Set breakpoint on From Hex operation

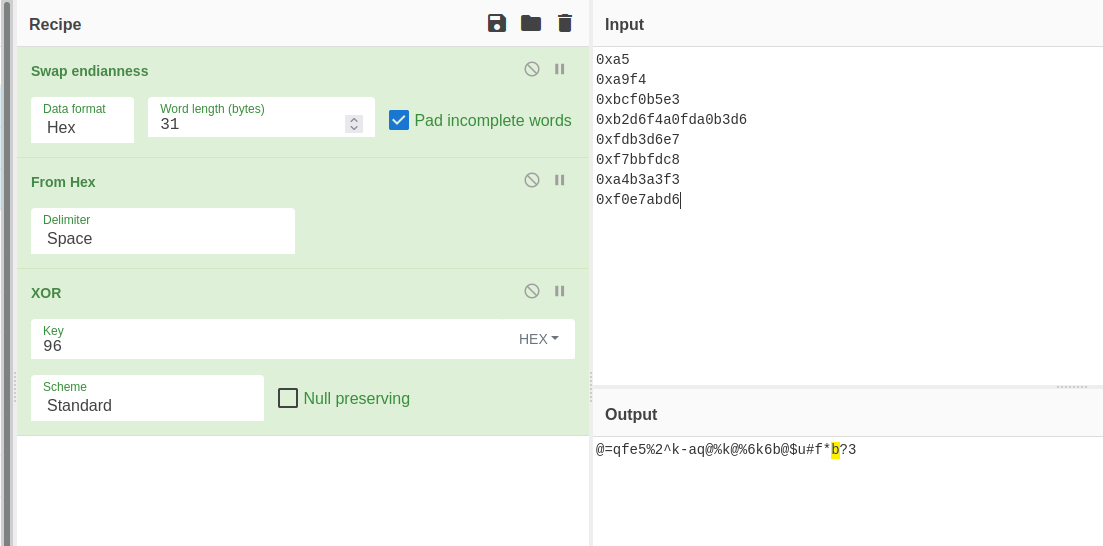(x=560, y=180)
